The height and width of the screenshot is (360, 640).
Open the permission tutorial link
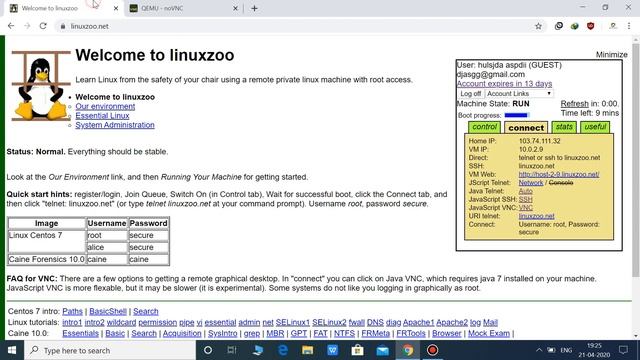(158, 322)
